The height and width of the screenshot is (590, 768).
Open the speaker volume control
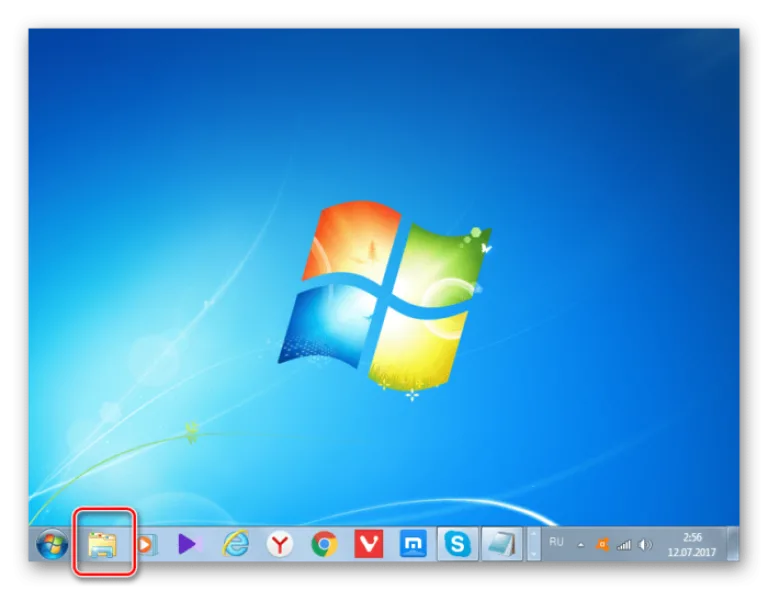[646, 544]
